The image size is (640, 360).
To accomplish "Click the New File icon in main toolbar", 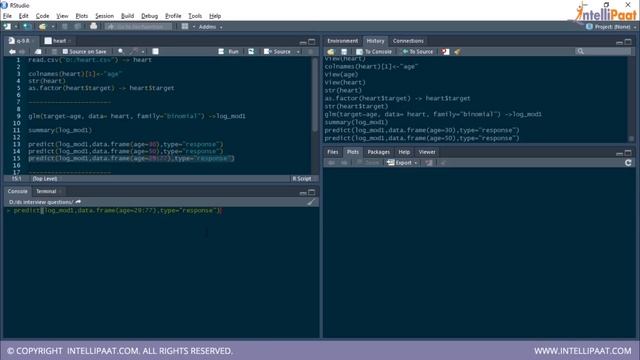I will tap(7, 27).
